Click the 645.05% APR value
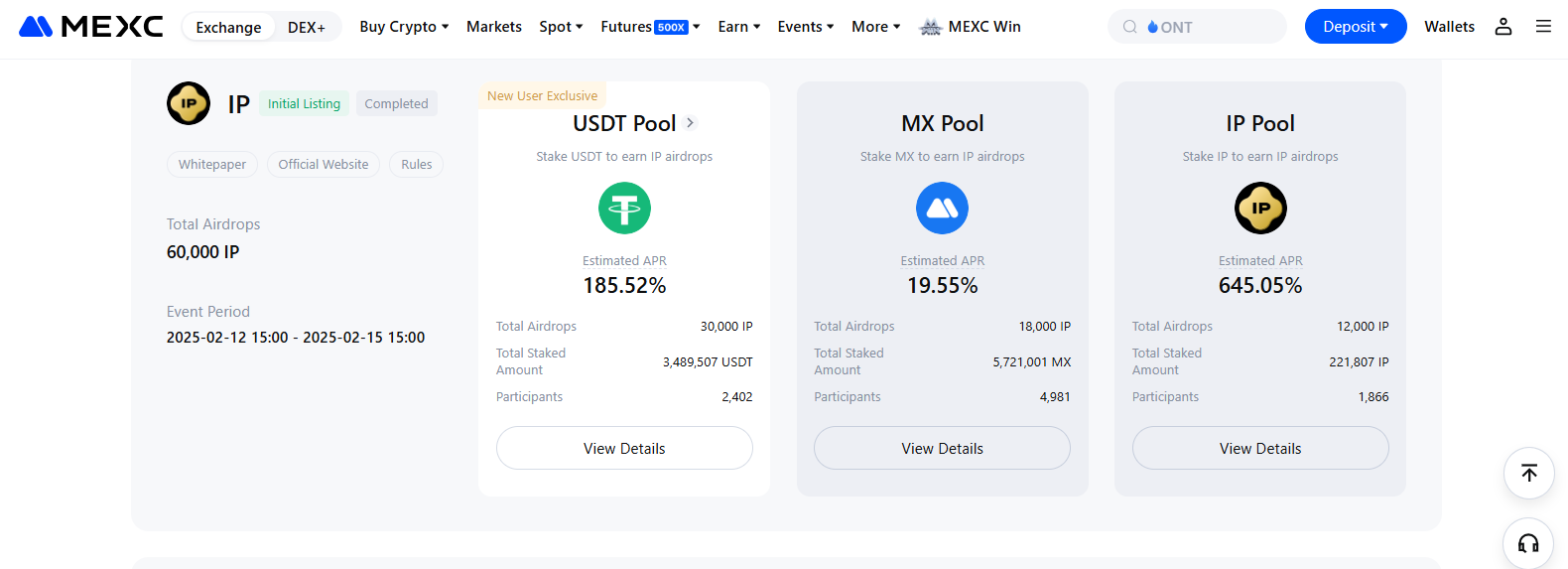Image resolution: width=1568 pixels, height=569 pixels. [x=1260, y=286]
